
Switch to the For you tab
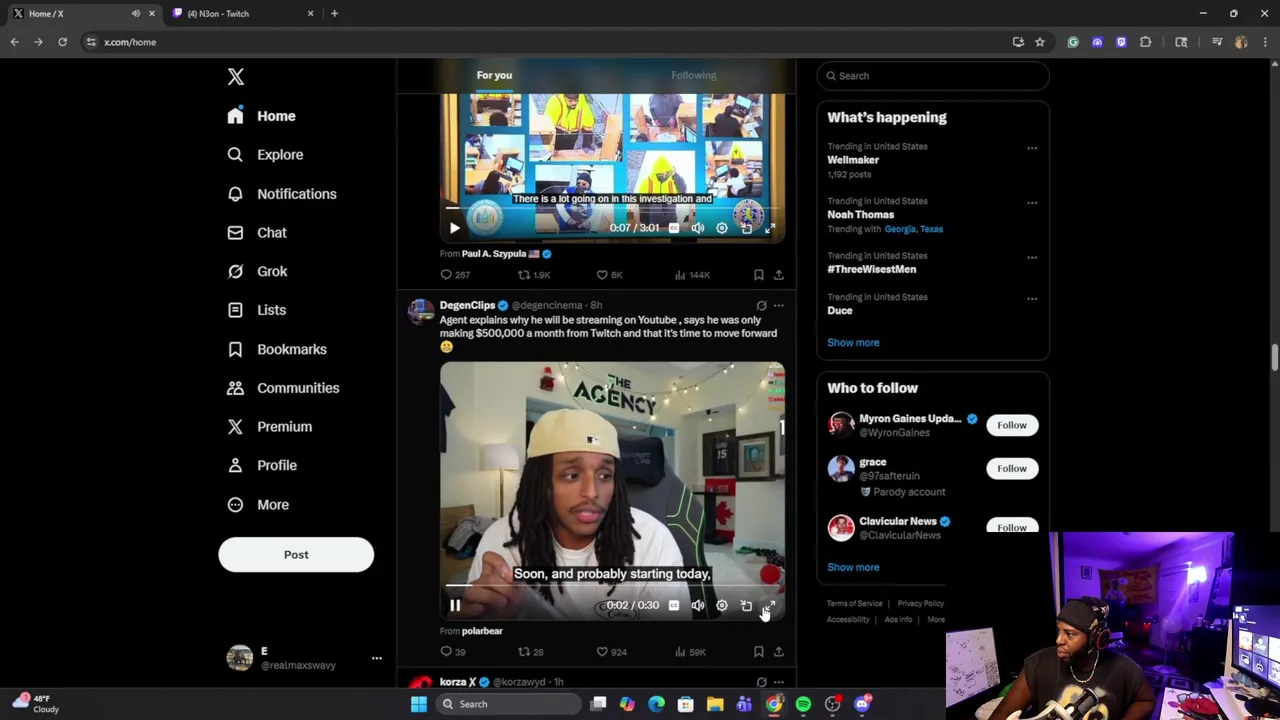(x=494, y=75)
